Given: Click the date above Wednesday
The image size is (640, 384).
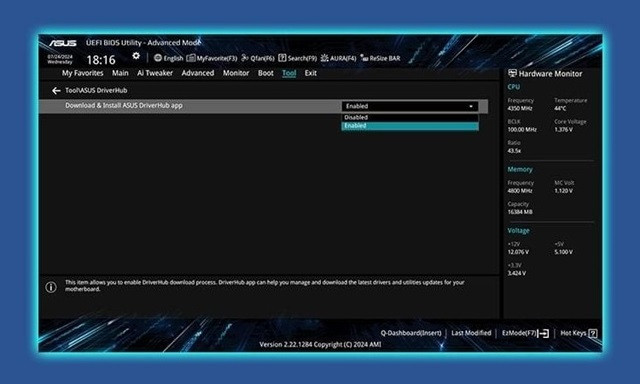Looking at the screenshot, I should pyautogui.click(x=60, y=56).
